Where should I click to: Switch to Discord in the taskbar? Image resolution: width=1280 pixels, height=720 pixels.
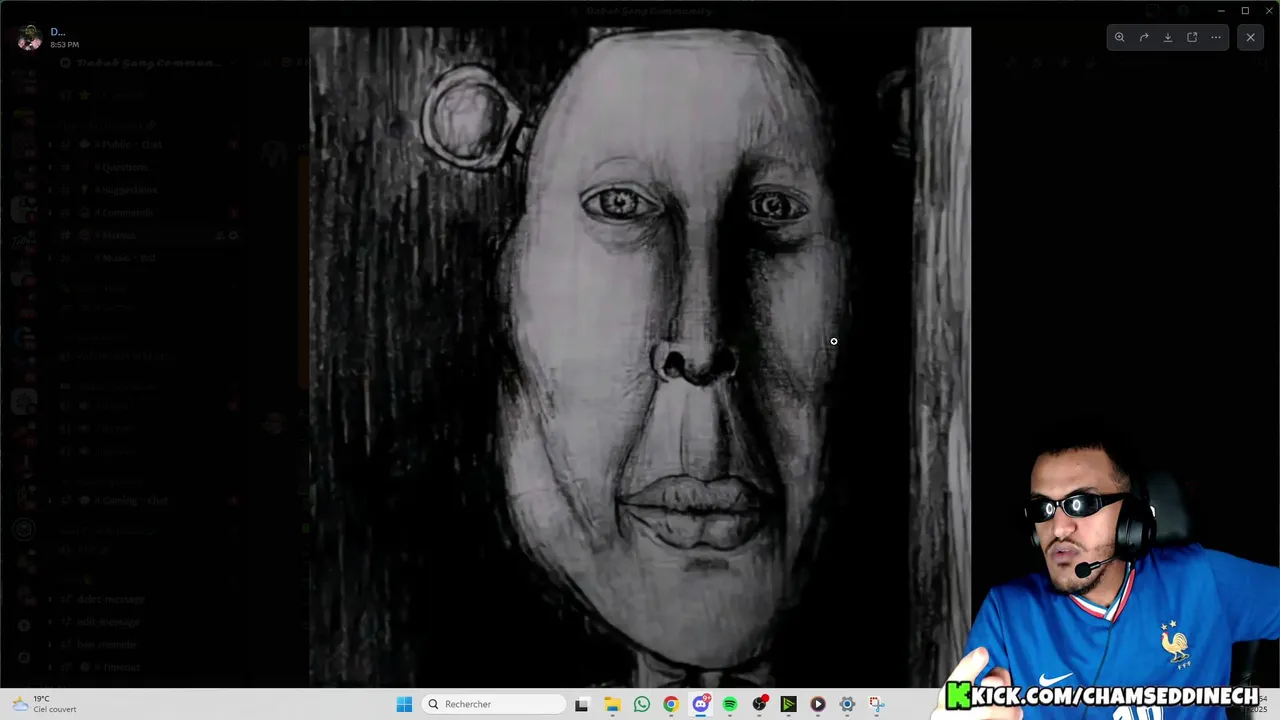tap(701, 704)
